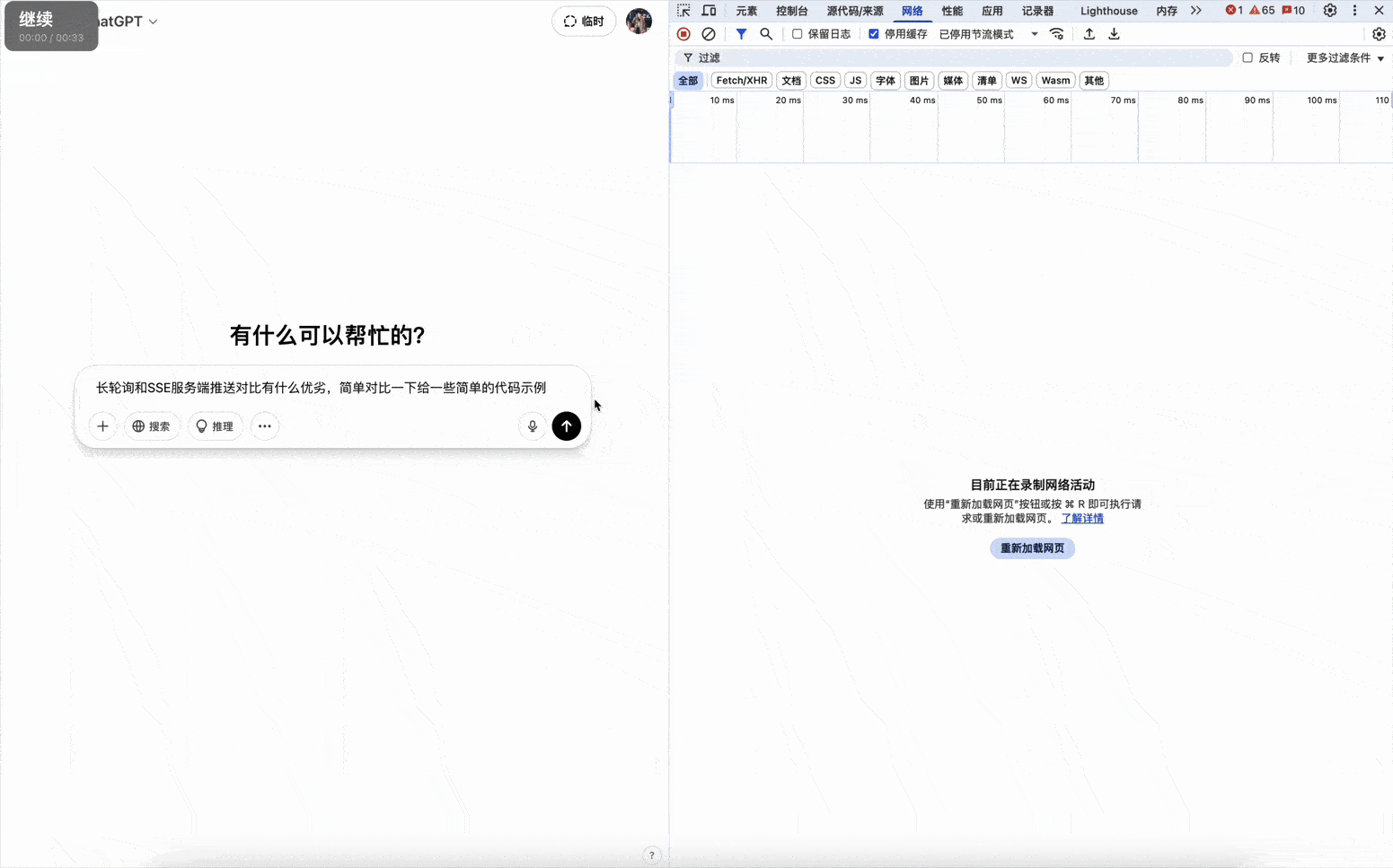Import HAR file via upload icon
The image size is (1393, 868).
[1089, 33]
